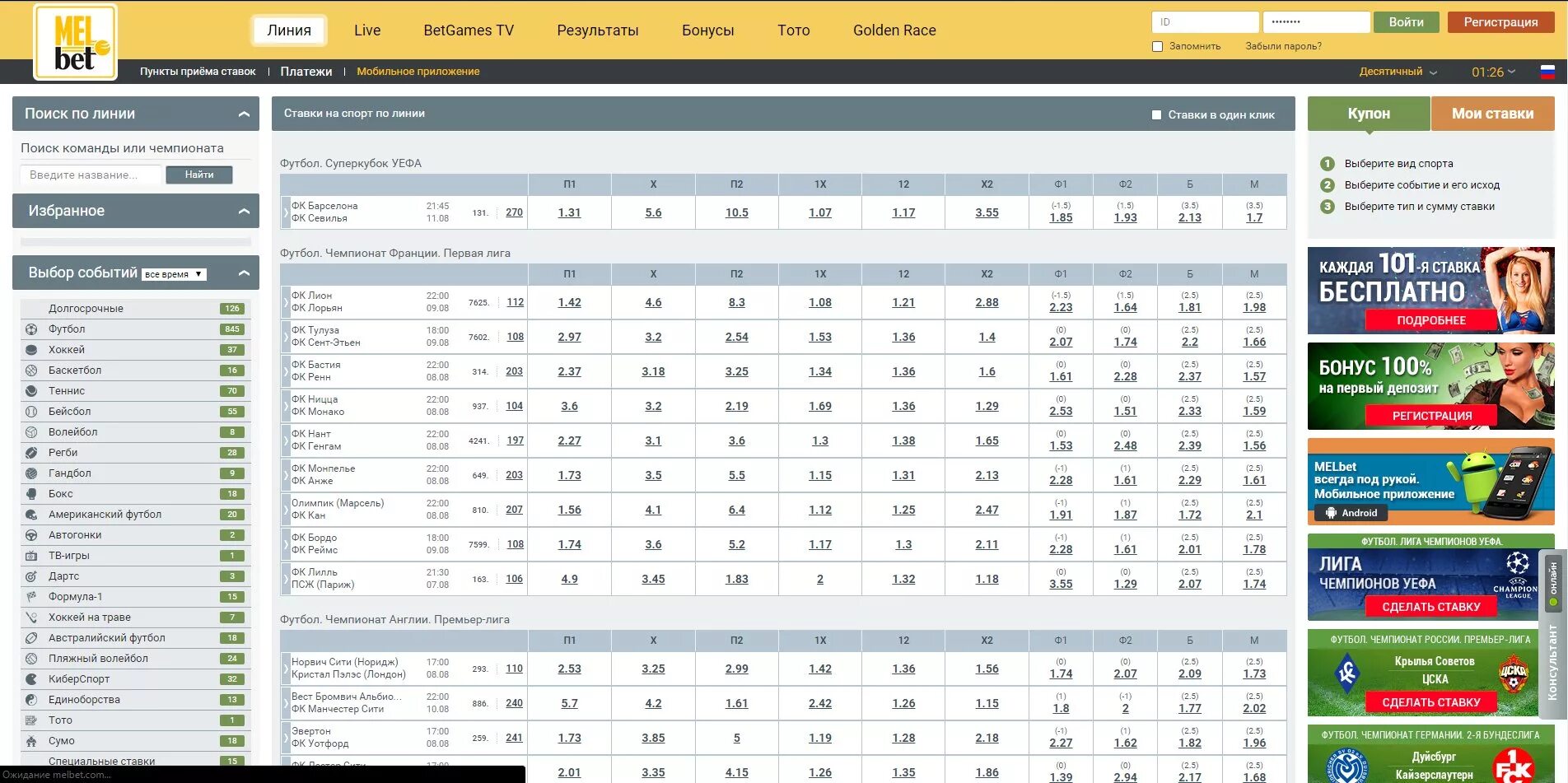Viewport: 1568px width, 783px height.
Task: Select the Australian football icon
Action: (x=31, y=638)
